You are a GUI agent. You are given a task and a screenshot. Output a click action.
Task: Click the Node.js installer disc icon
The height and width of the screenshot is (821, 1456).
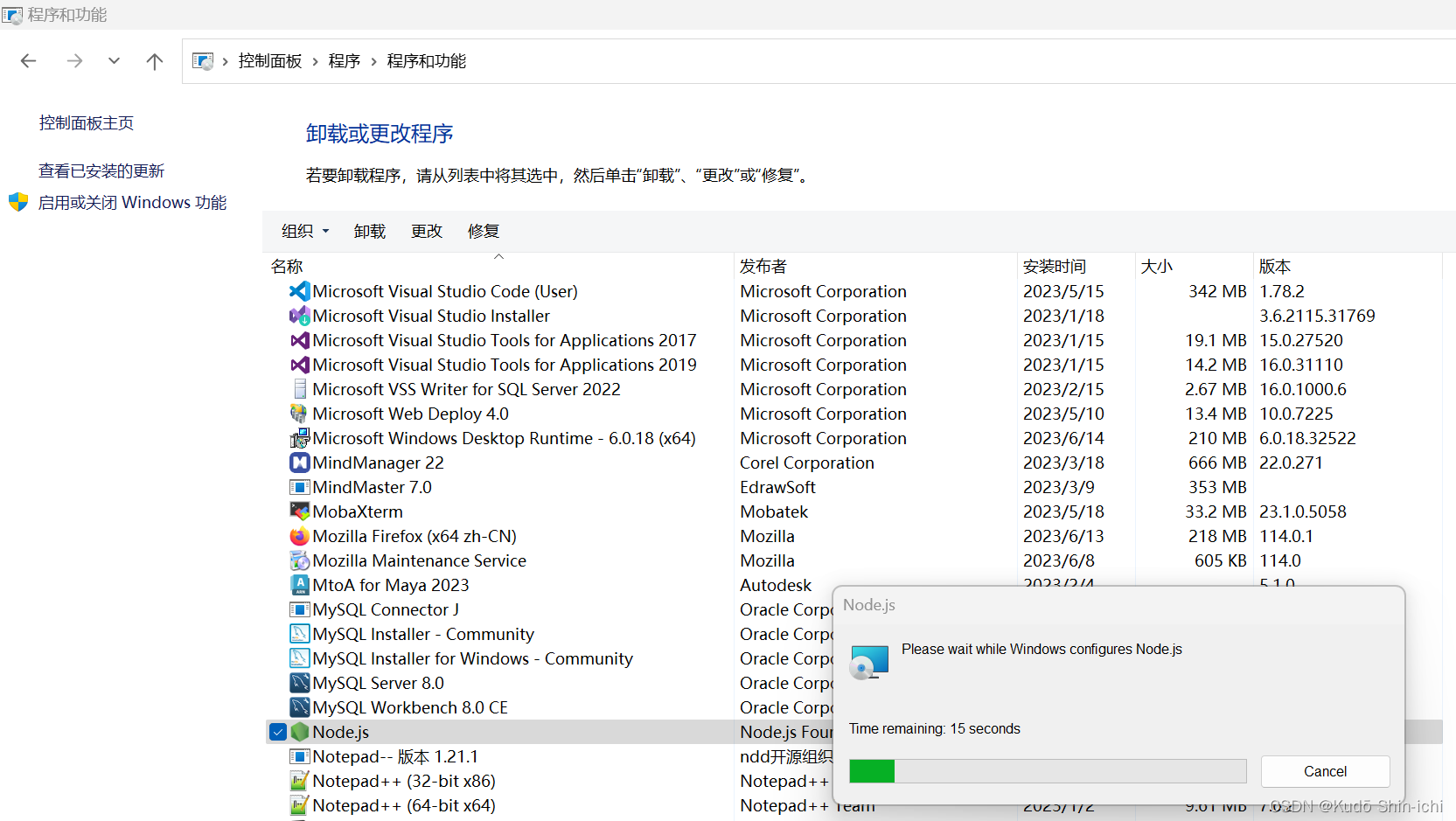[x=869, y=663]
